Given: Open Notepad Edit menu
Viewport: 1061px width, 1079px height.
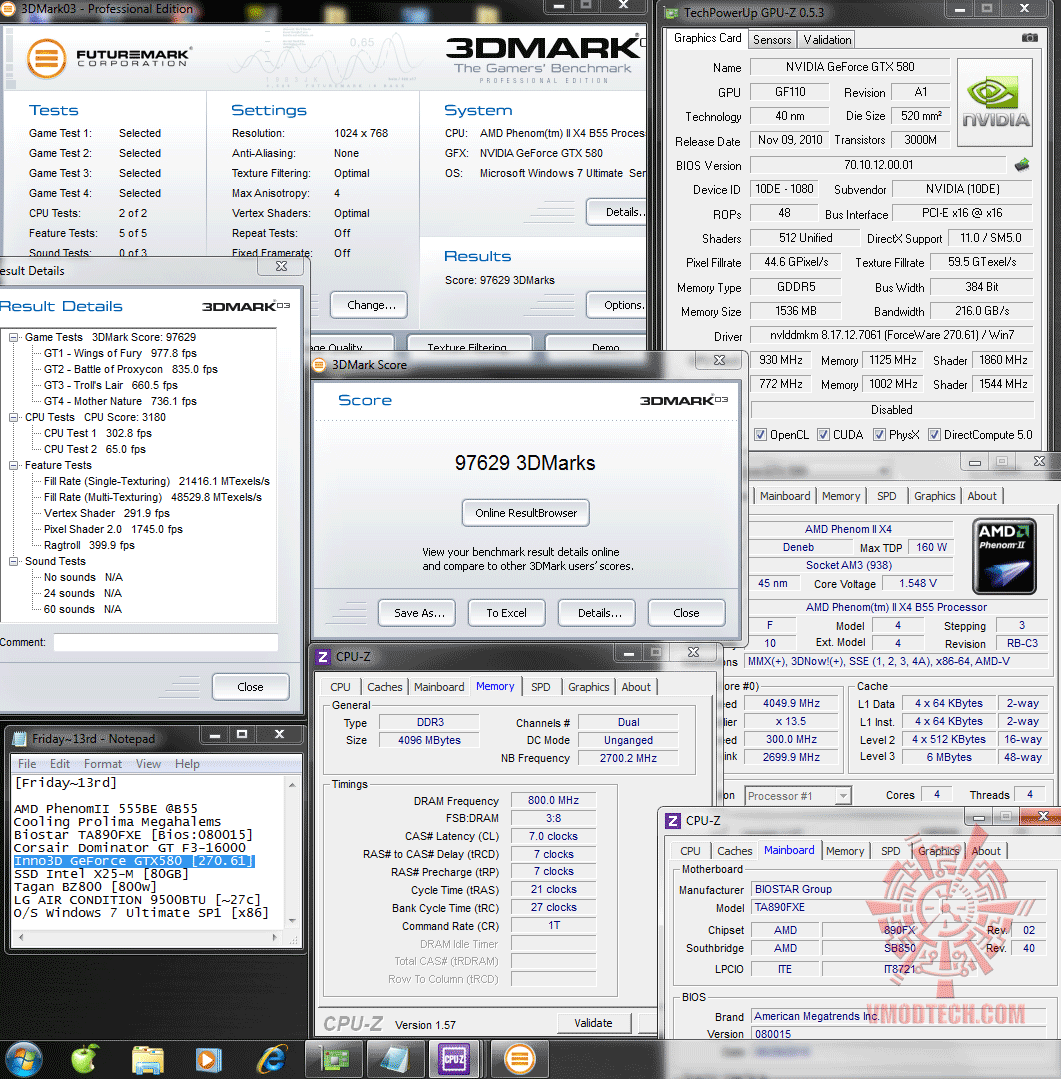Looking at the screenshot, I should (x=59, y=764).
